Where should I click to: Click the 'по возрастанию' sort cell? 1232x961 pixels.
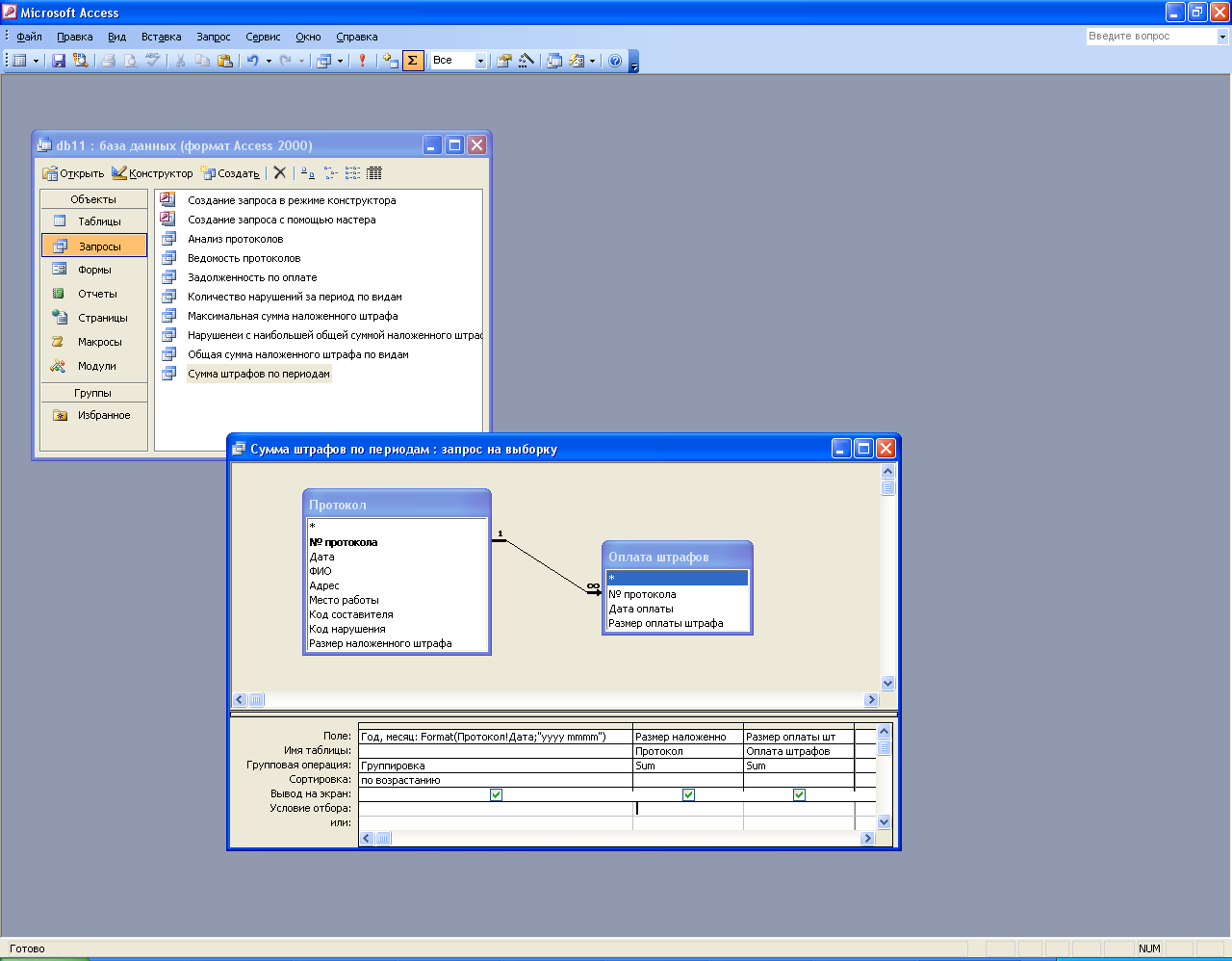(496, 780)
